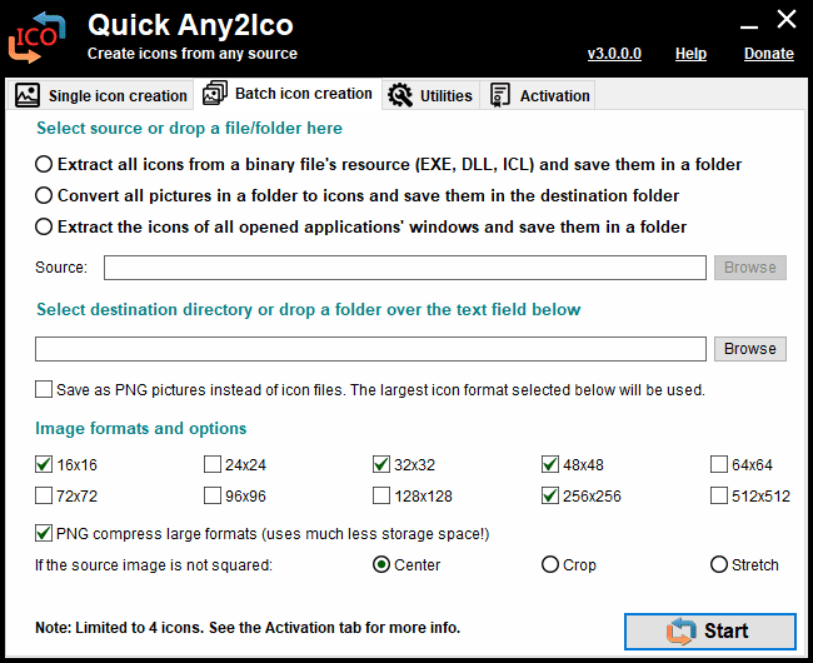Click the destination directory text field
The image size is (813, 663).
click(x=371, y=349)
